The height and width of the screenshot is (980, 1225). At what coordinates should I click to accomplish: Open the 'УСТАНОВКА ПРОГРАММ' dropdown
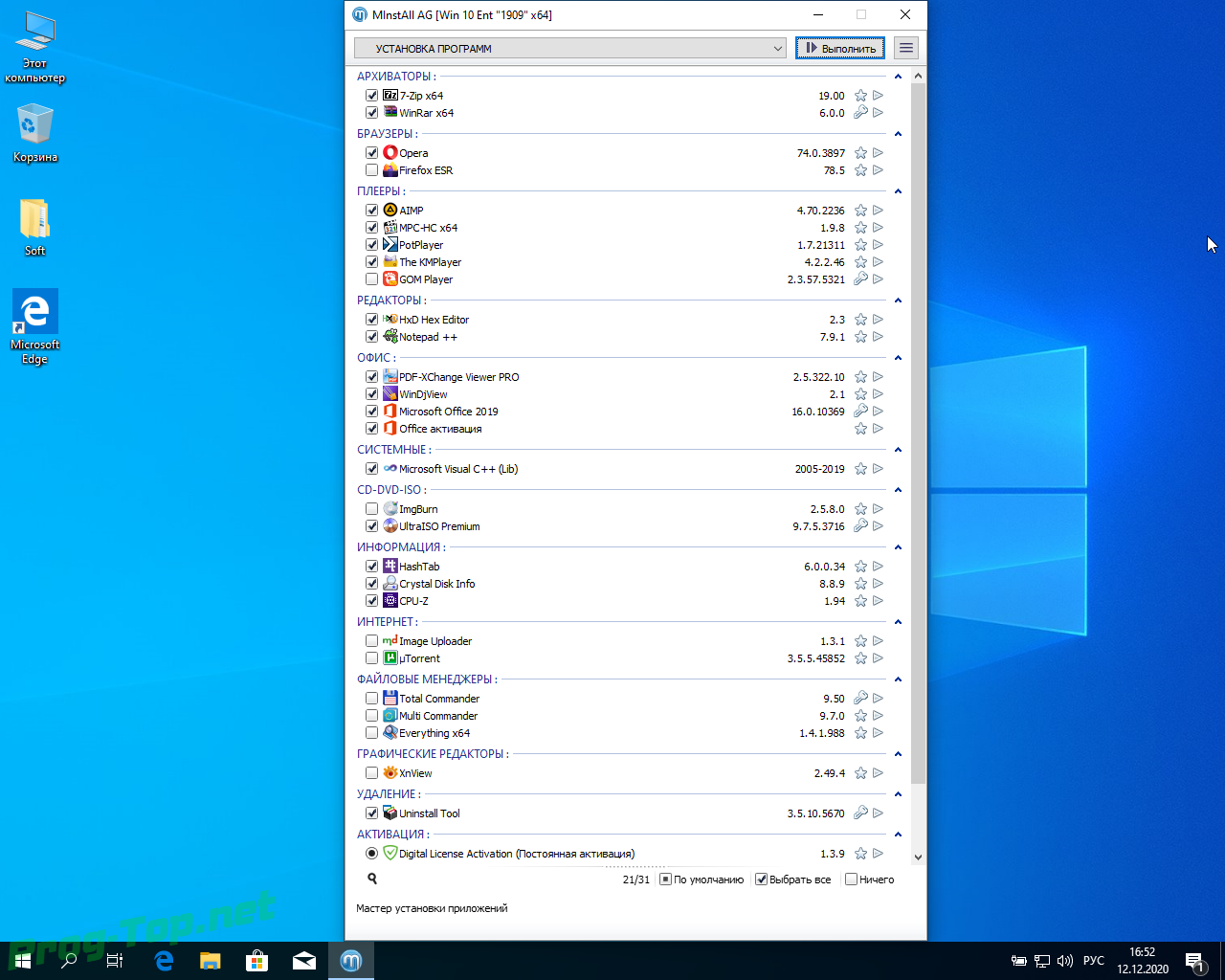570,48
